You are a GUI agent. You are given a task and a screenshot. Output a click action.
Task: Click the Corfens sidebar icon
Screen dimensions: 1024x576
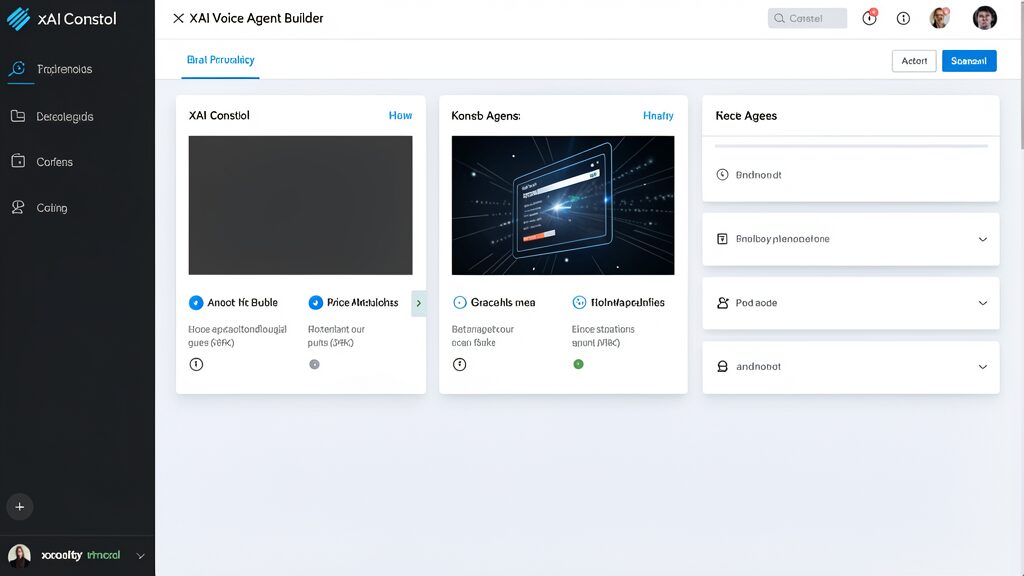[18, 161]
